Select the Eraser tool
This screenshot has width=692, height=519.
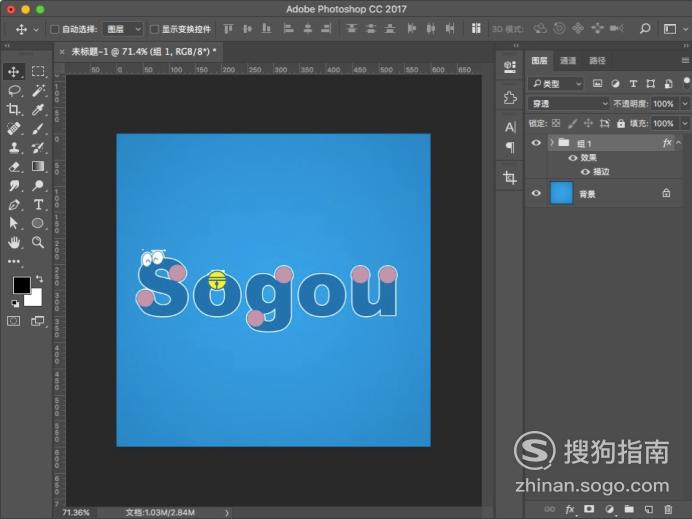[x=14, y=166]
